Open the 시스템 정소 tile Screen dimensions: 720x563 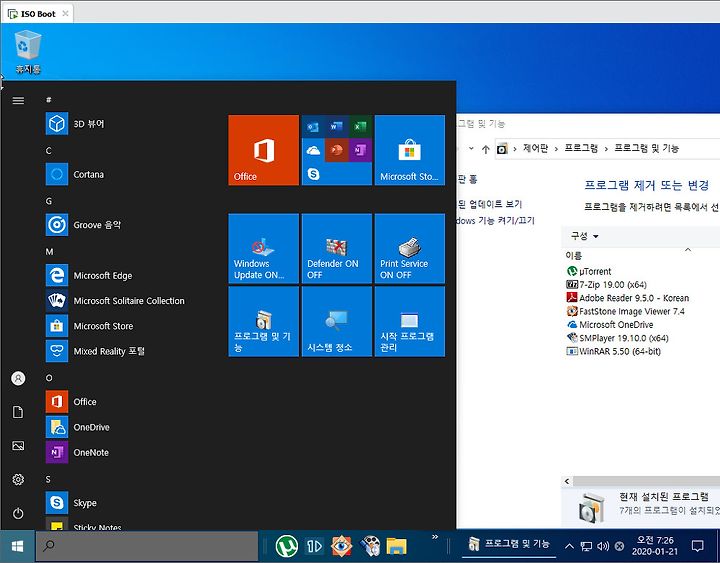[337, 321]
